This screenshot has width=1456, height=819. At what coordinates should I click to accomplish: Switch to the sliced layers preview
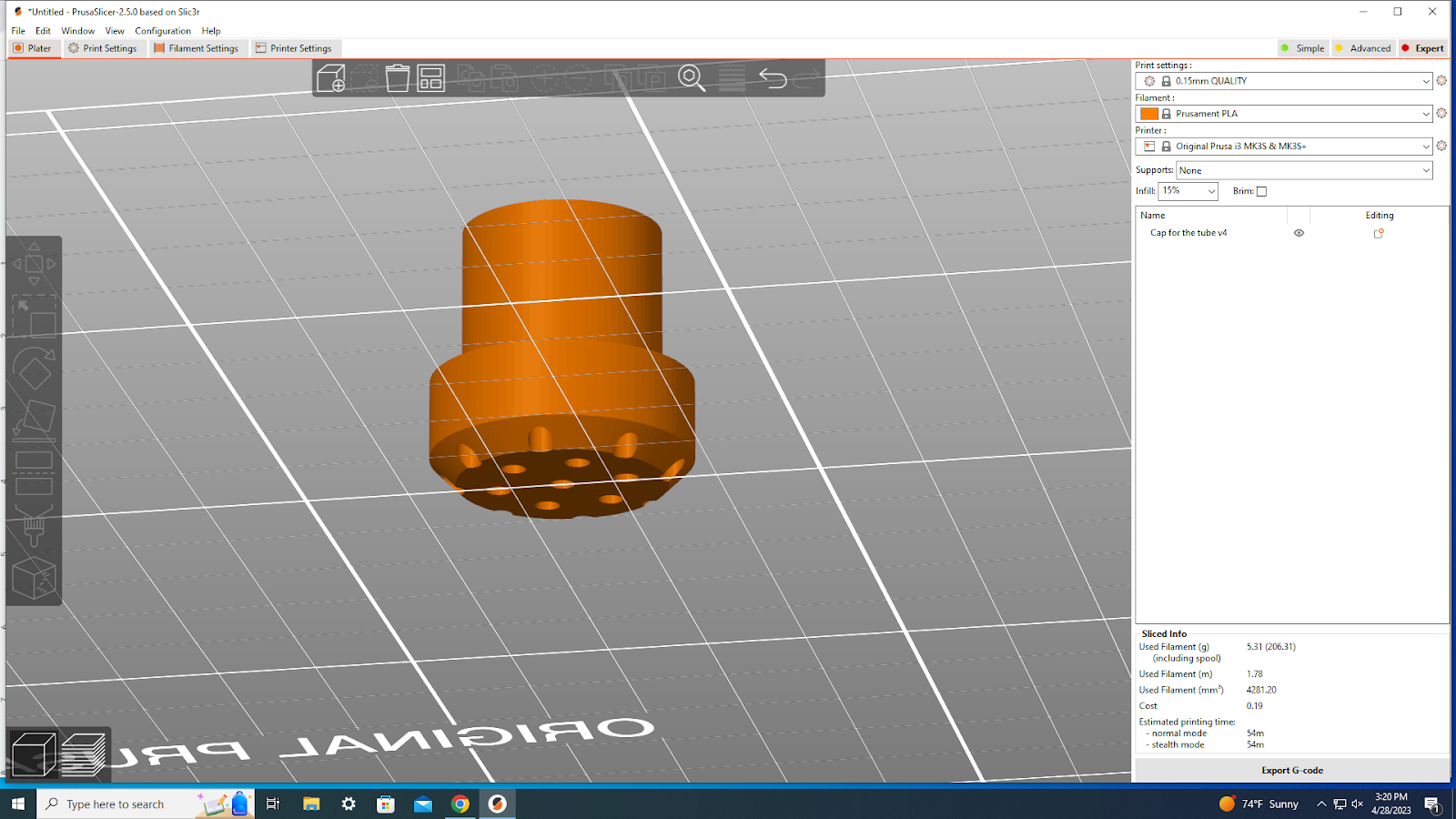click(x=84, y=754)
